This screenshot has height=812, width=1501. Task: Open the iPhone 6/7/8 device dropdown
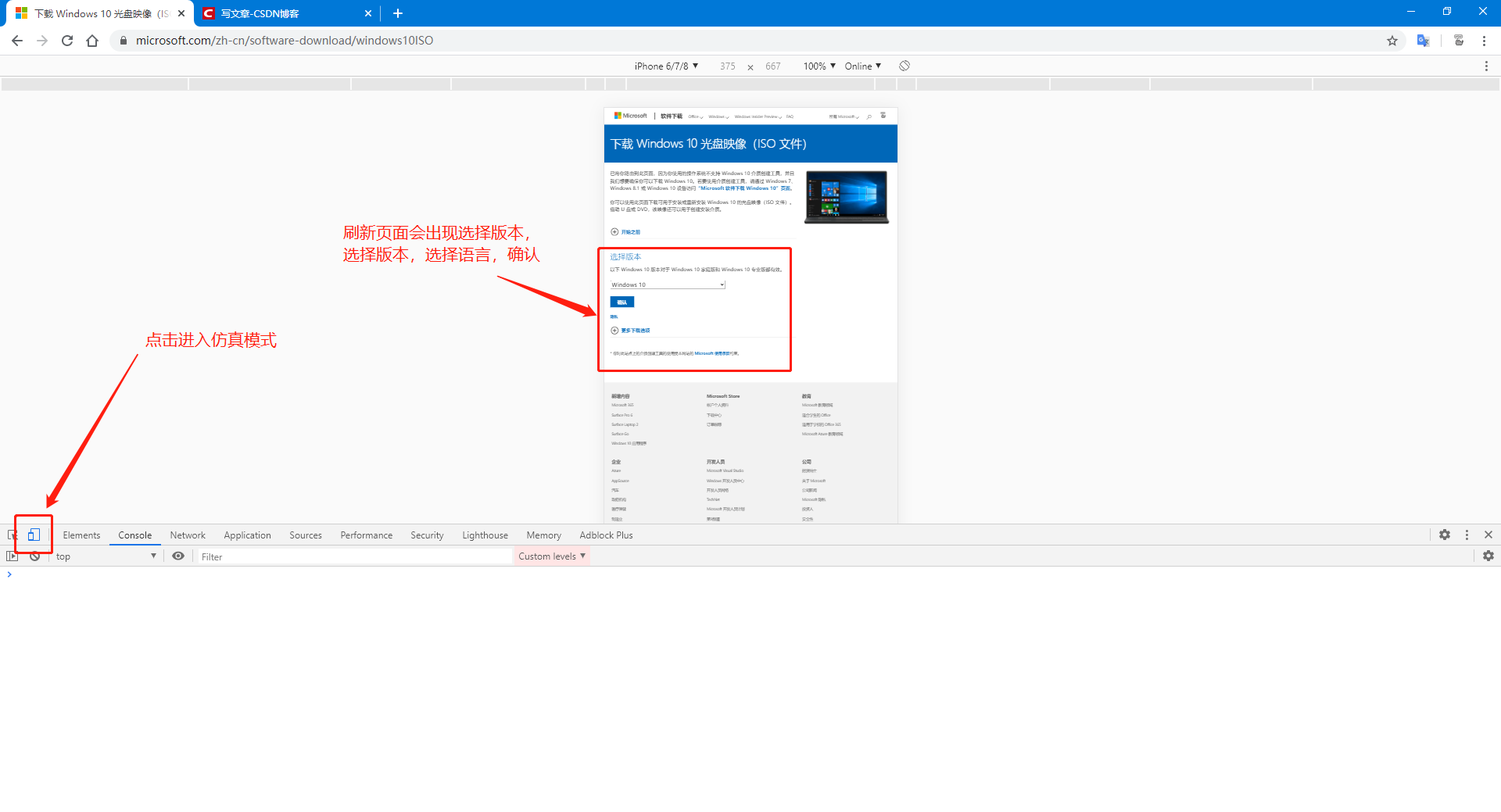[666, 66]
